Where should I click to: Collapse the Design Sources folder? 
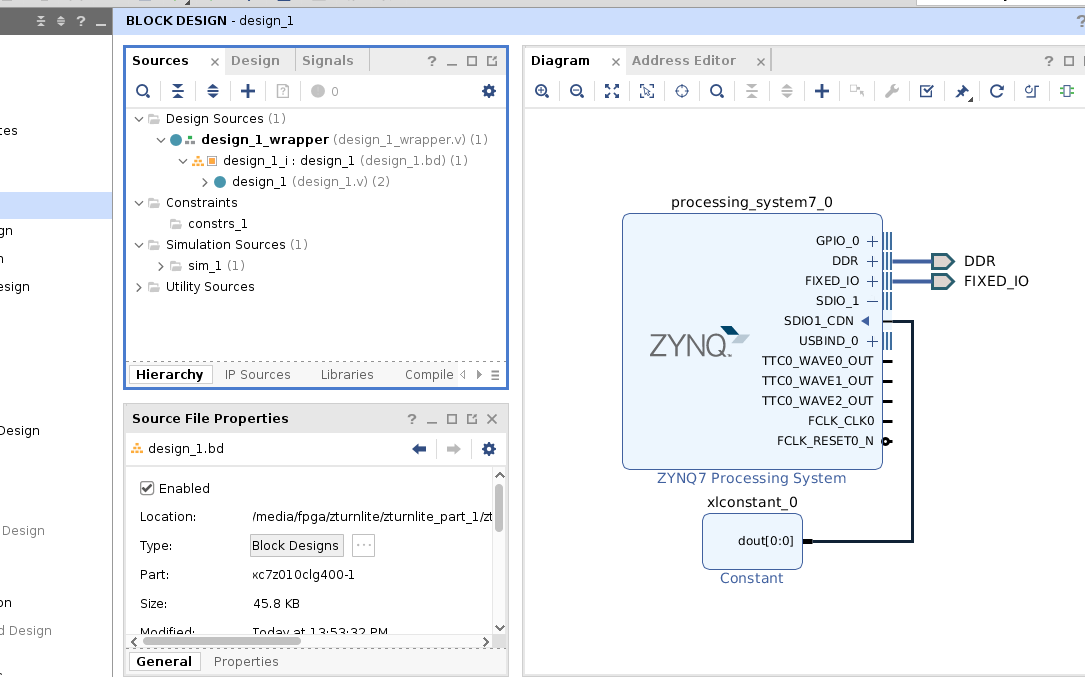click(138, 119)
